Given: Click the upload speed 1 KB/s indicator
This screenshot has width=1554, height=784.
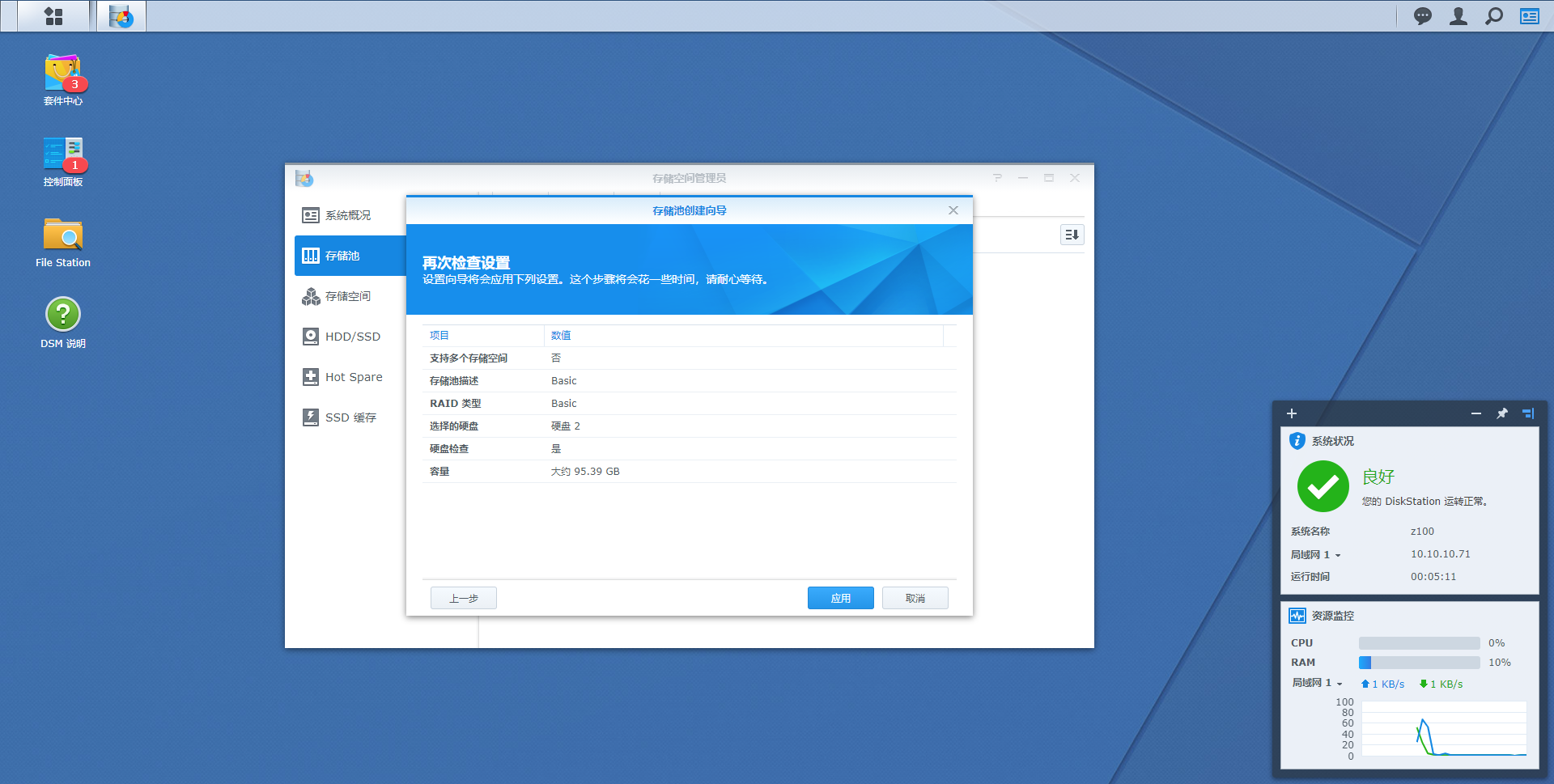Looking at the screenshot, I should [x=1382, y=684].
